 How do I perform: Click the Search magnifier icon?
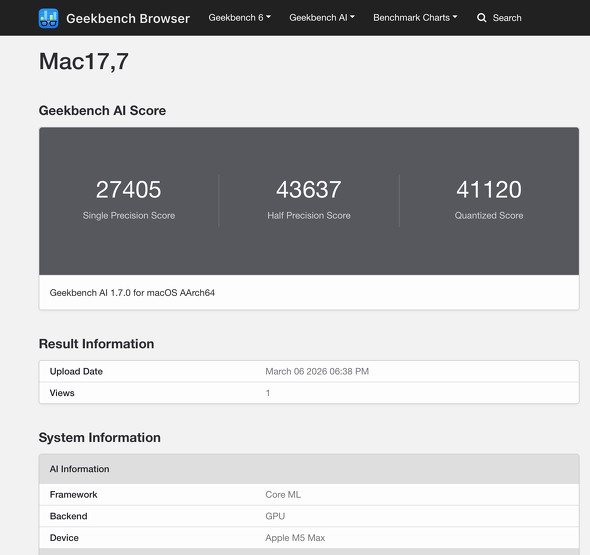pos(481,18)
